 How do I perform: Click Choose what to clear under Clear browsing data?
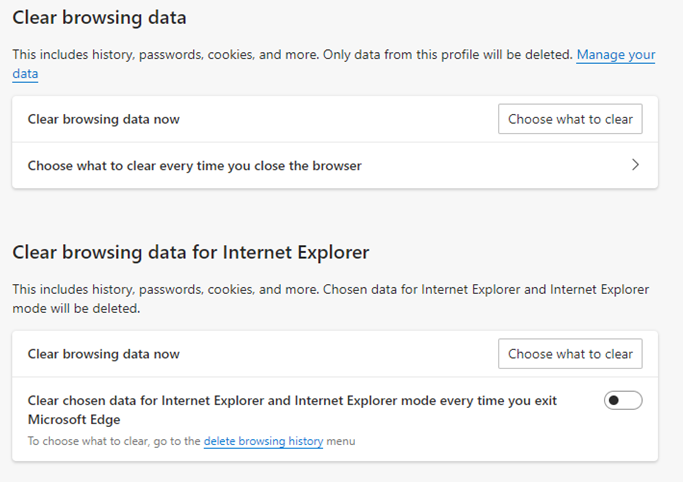(x=570, y=119)
